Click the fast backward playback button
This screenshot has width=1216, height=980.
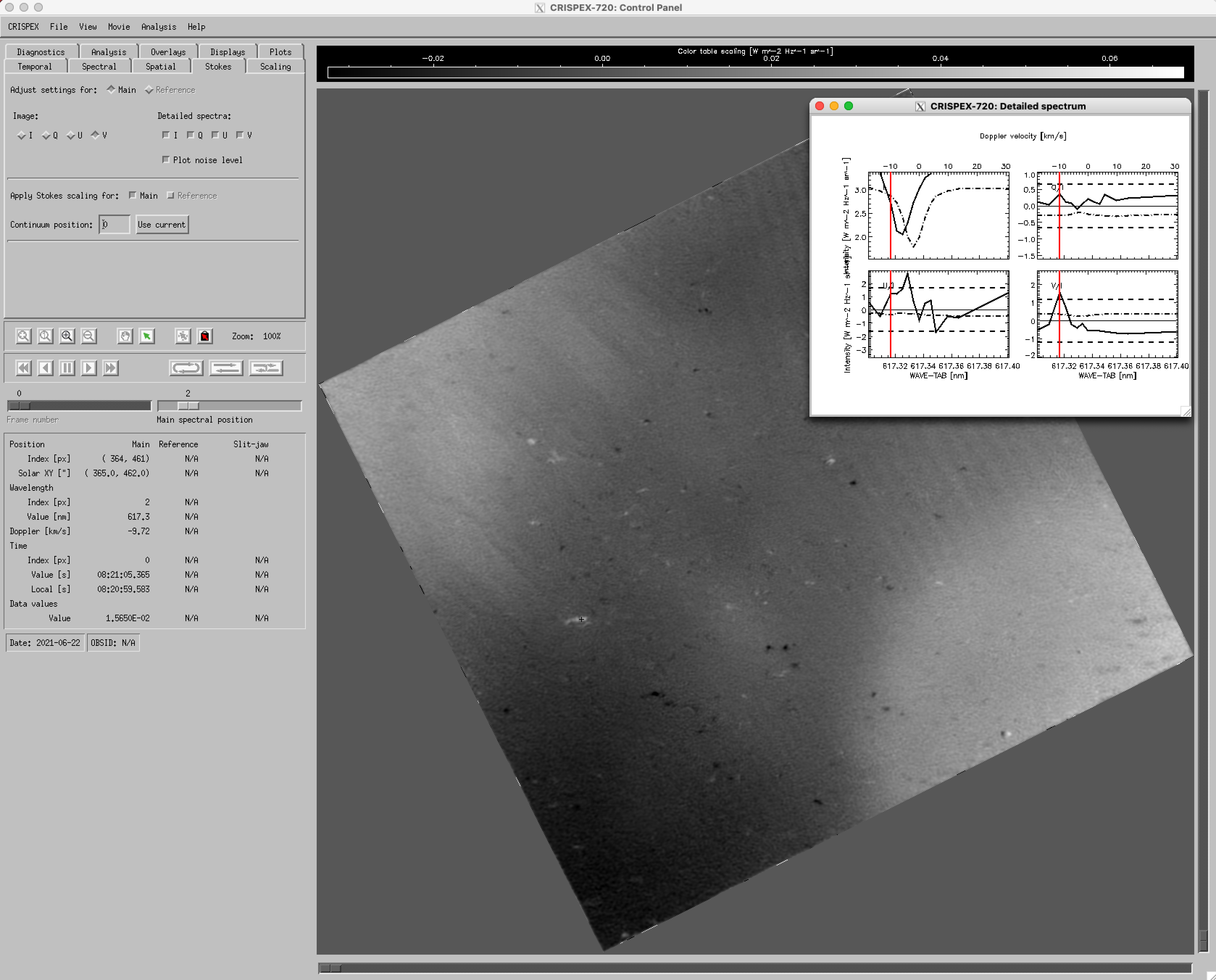tap(24, 368)
